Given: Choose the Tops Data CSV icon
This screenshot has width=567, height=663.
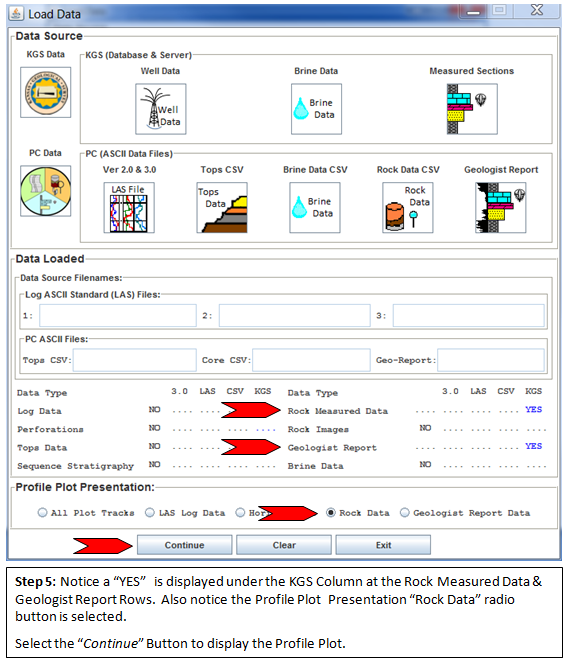Looking at the screenshot, I should tap(222, 208).
